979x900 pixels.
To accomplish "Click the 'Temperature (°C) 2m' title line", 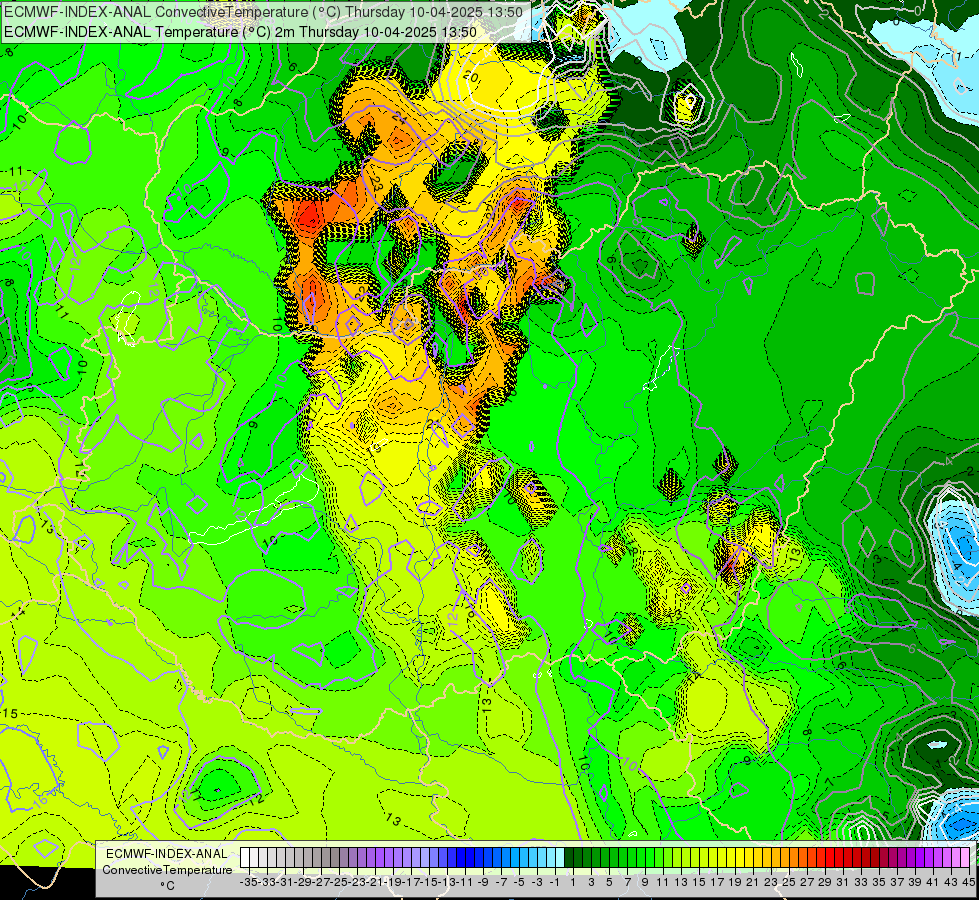I will [x=240, y=32].
